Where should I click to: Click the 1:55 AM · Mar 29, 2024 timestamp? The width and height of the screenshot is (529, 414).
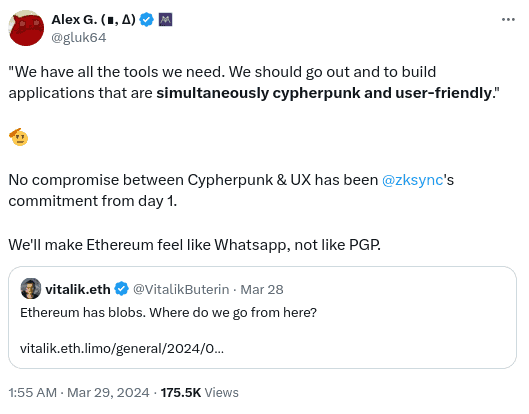click(x=79, y=393)
